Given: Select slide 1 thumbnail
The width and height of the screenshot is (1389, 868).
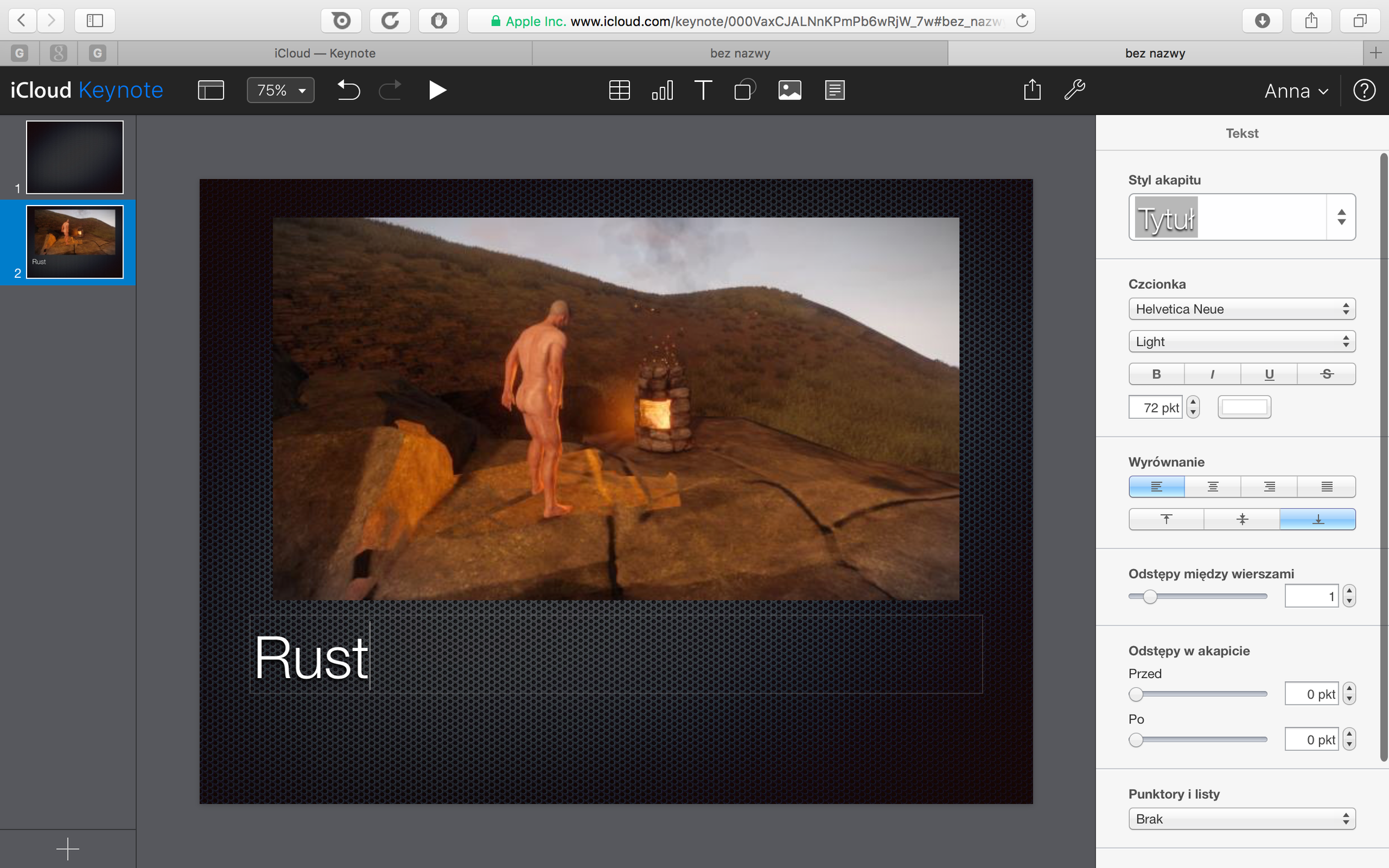Looking at the screenshot, I should 75,157.
